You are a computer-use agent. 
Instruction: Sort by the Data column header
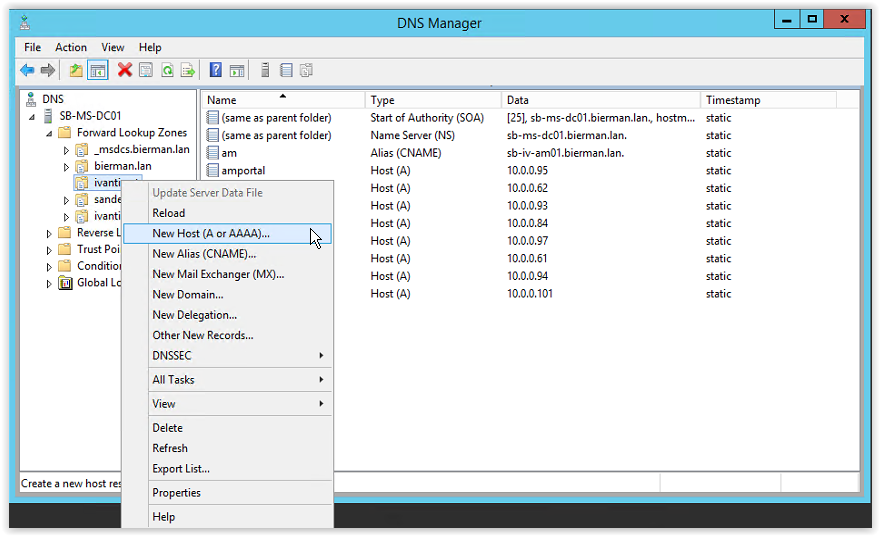[601, 100]
